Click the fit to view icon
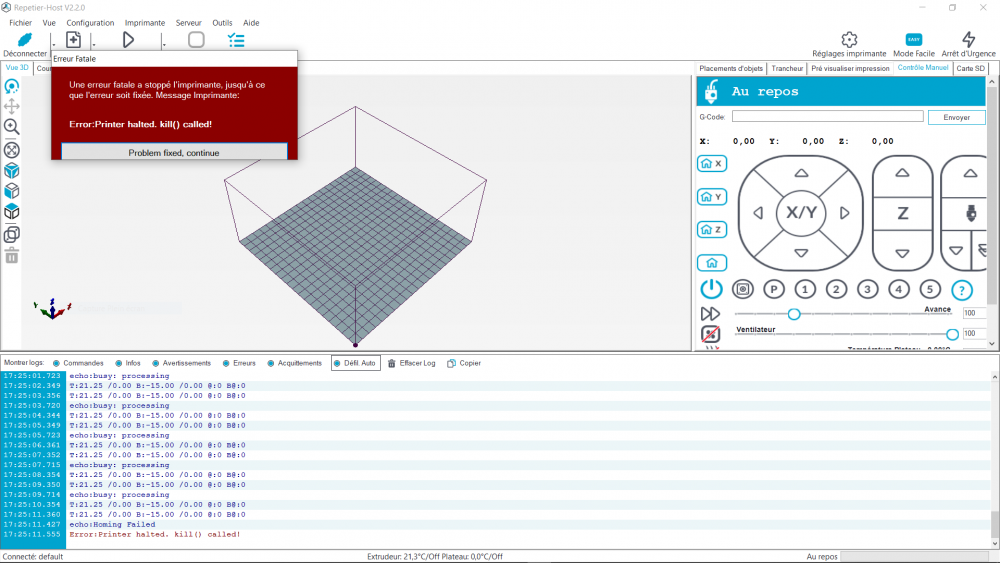 point(11,150)
